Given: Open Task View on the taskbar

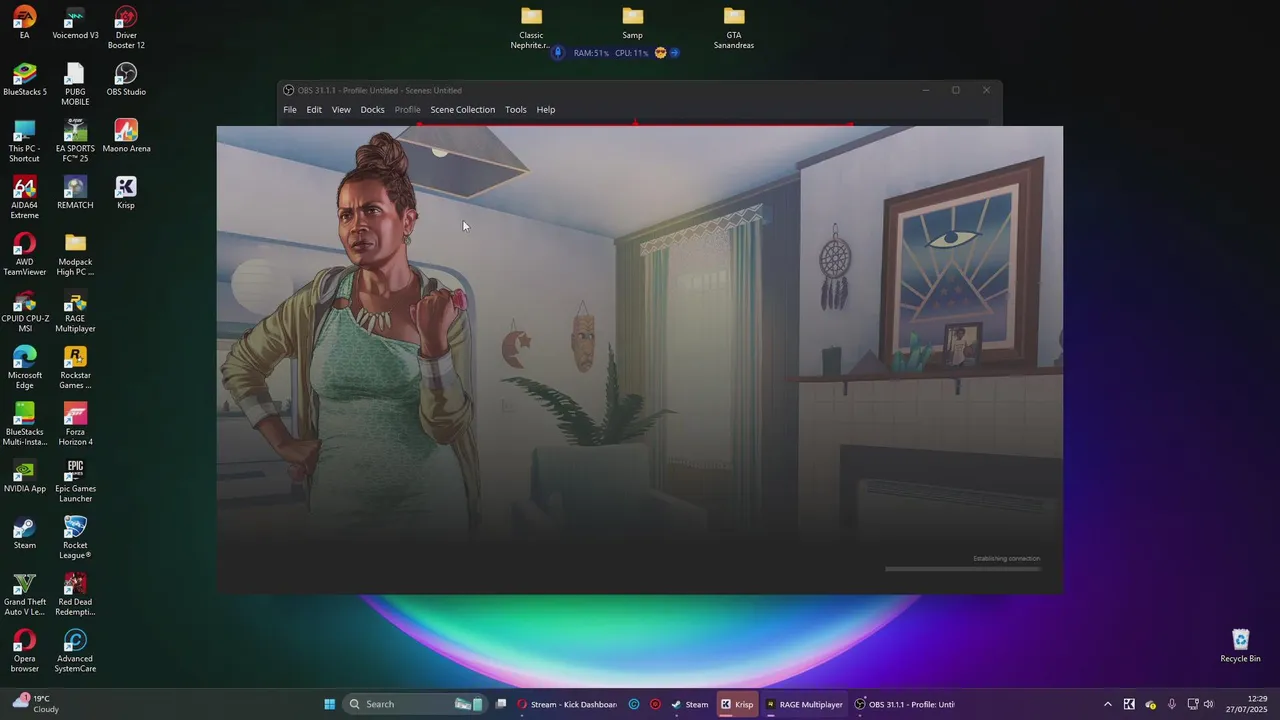Looking at the screenshot, I should [501, 704].
